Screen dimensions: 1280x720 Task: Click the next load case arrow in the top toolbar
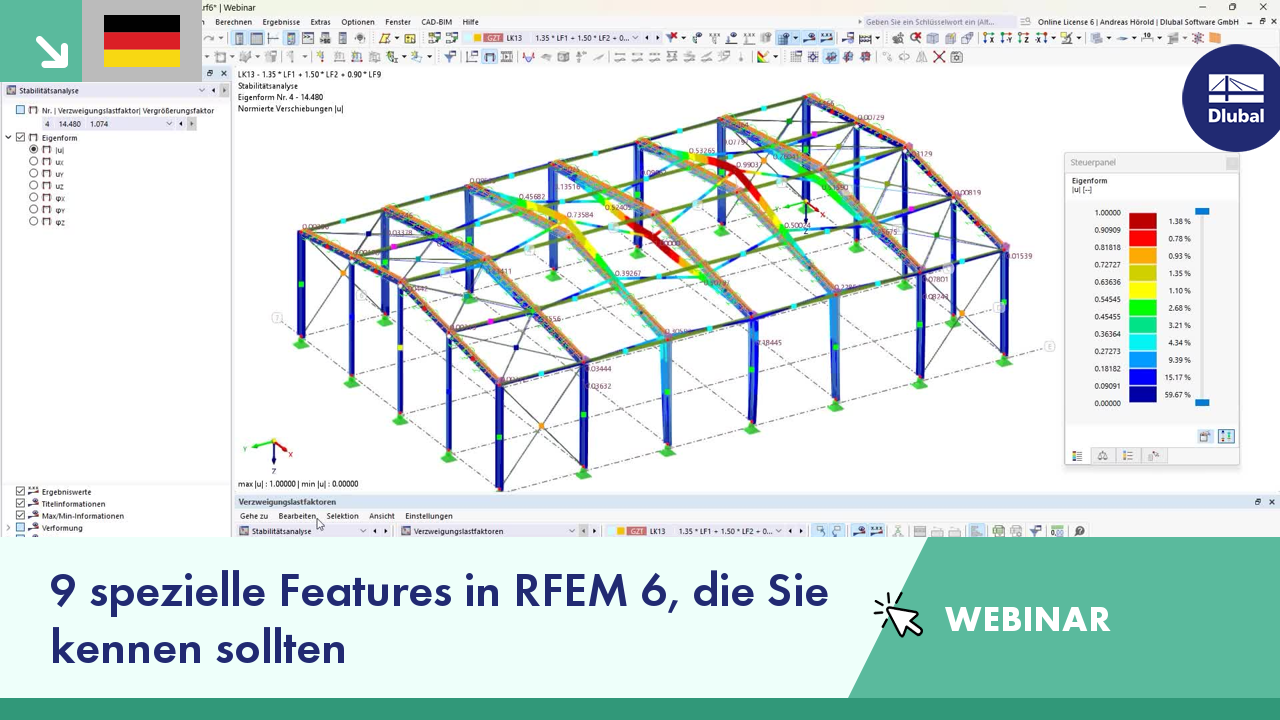point(658,38)
